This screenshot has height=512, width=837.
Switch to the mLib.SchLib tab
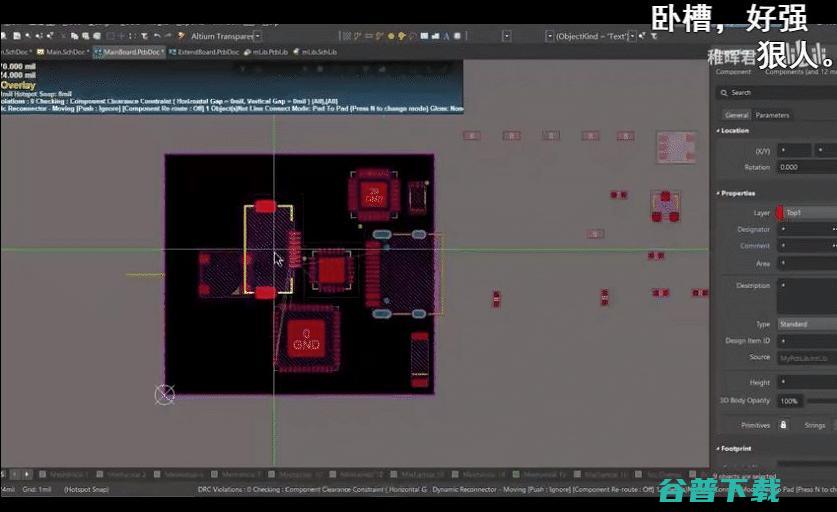pos(315,52)
